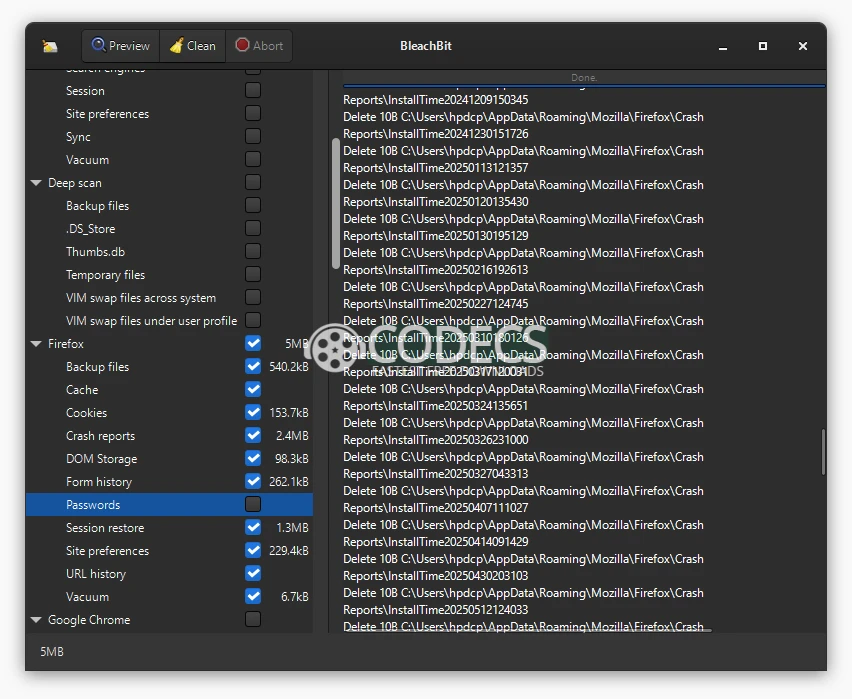The height and width of the screenshot is (699, 852).
Task: Check the Thumbs.db checkbox
Action: (253, 252)
